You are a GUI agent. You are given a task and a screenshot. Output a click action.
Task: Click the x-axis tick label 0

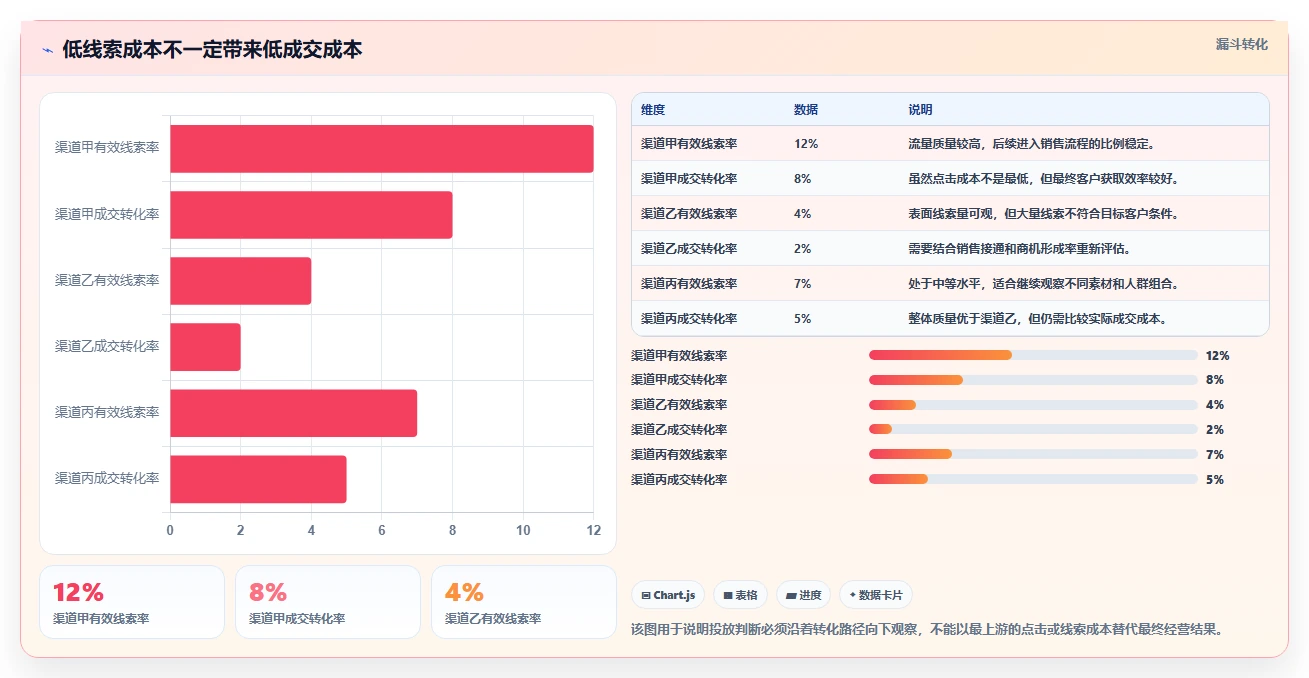click(x=170, y=530)
